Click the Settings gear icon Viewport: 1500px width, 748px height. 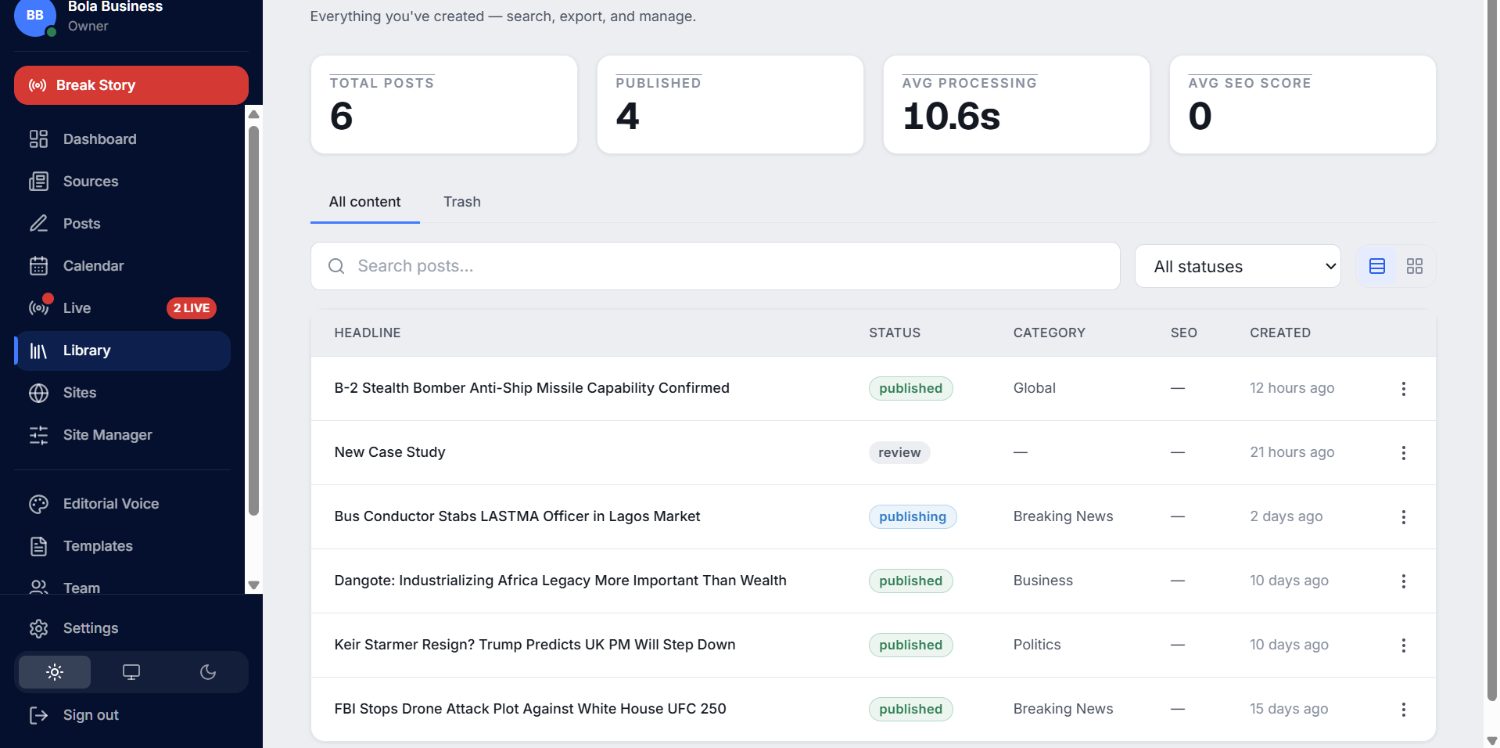pos(39,628)
